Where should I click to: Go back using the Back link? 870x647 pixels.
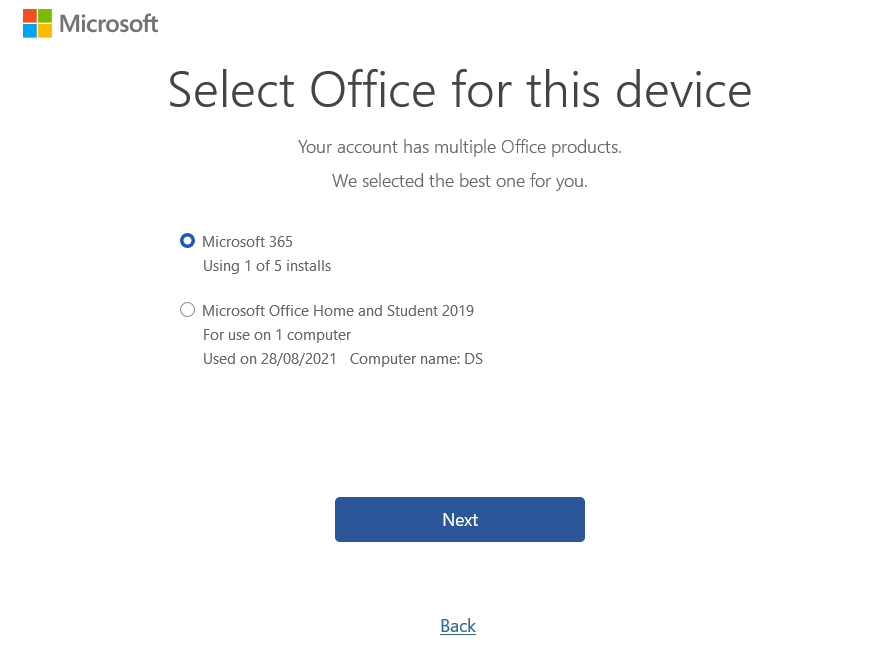tap(458, 626)
